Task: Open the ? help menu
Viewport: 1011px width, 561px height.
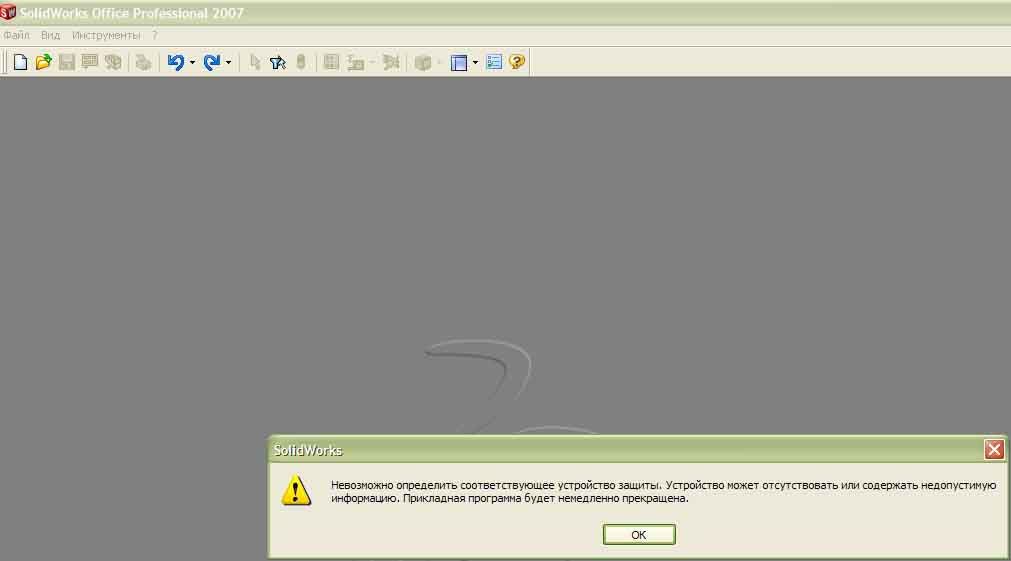Action: 155,35
